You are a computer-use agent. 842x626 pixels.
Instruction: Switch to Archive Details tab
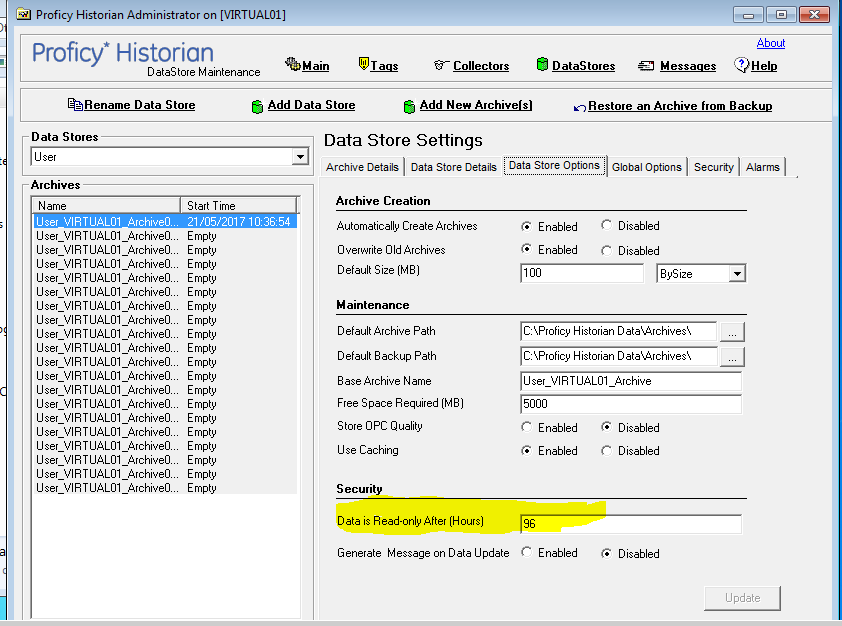coord(362,167)
